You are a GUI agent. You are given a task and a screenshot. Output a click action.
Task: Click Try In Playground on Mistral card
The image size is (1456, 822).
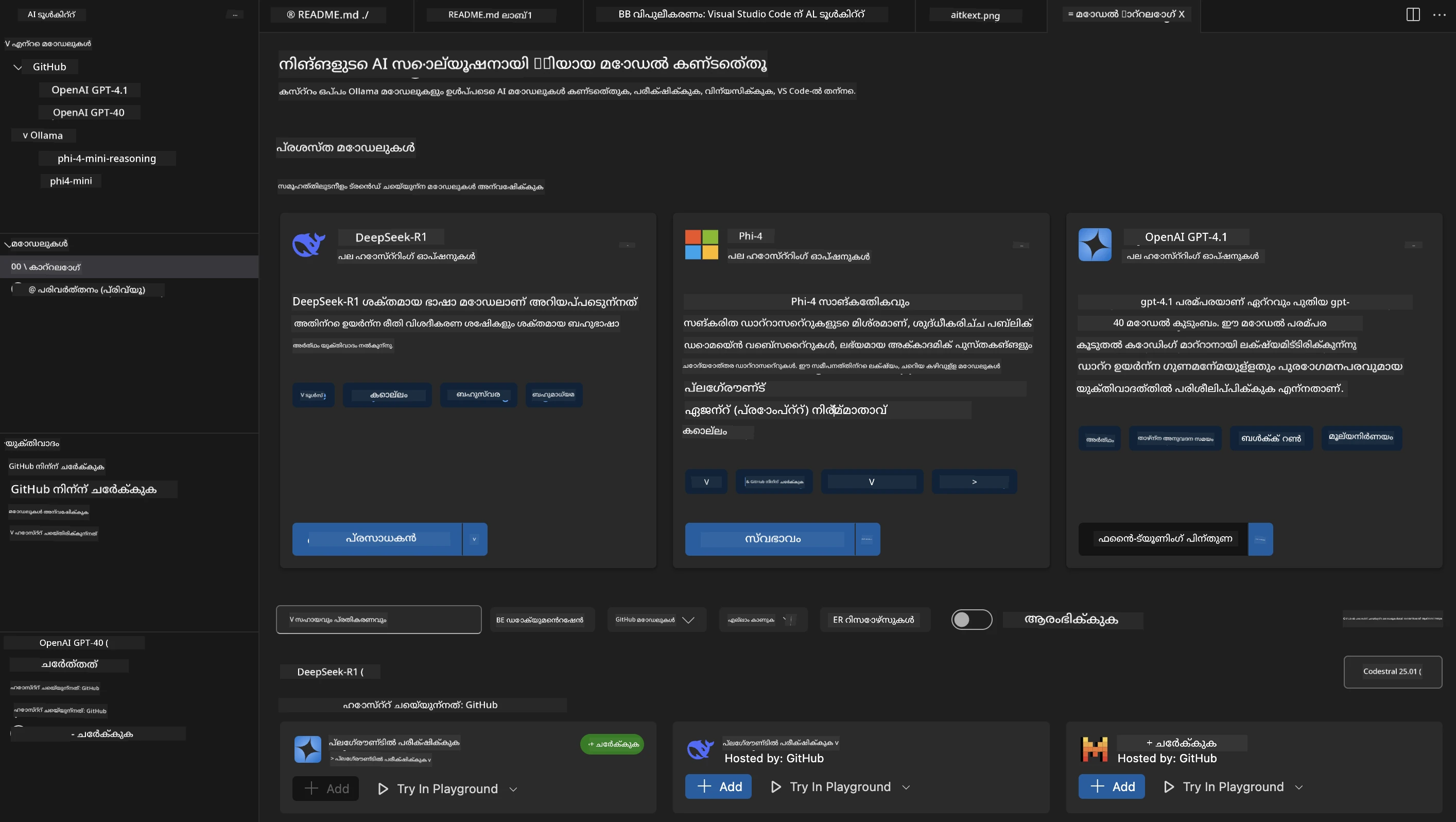click(1233, 787)
